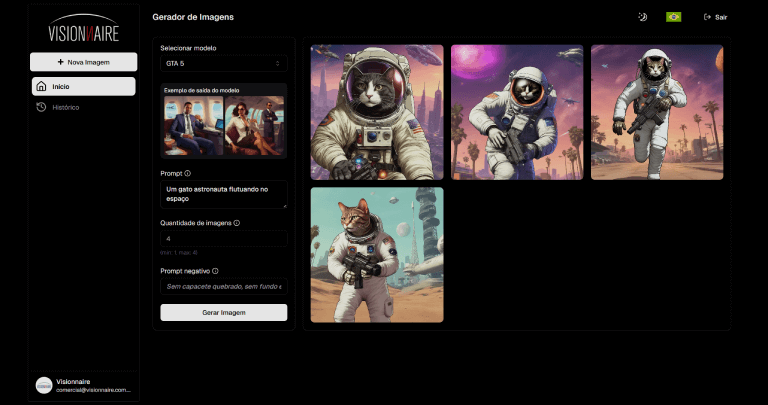Click the prompt text area

tap(224, 194)
